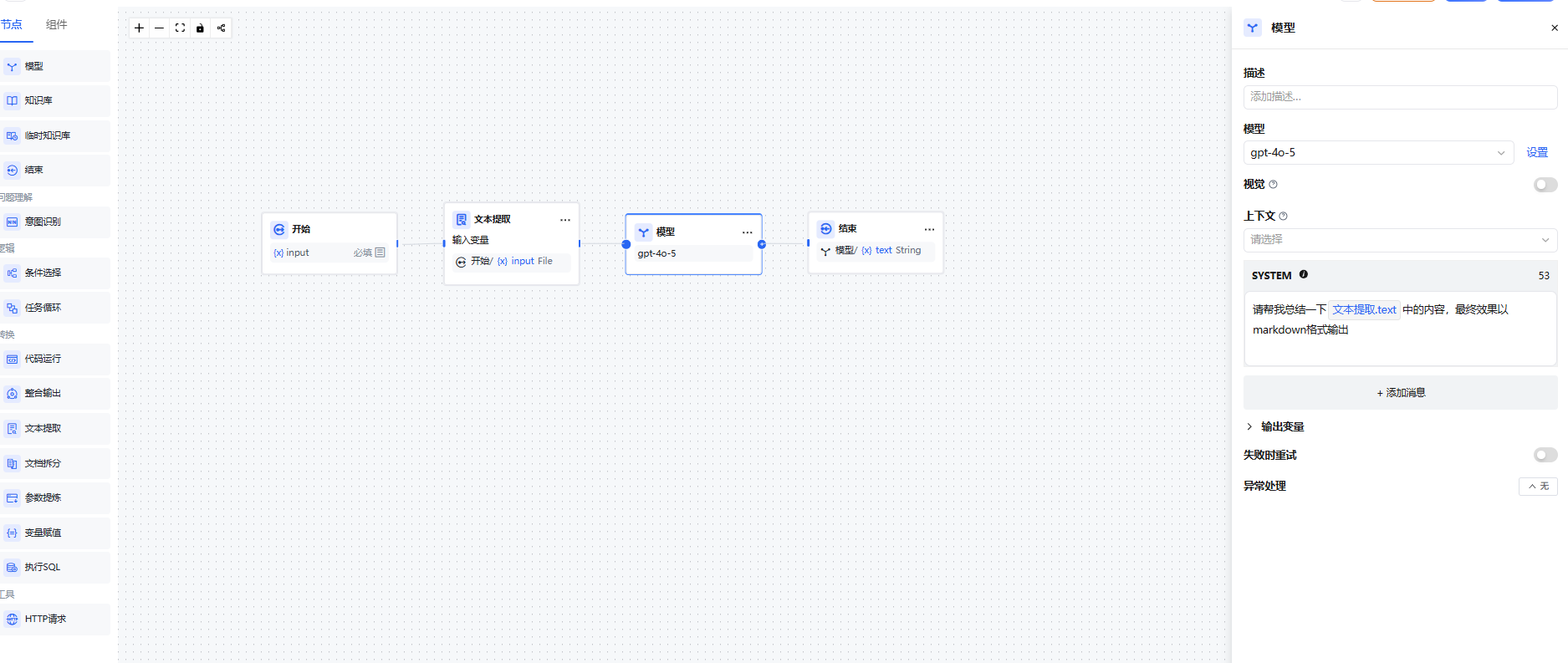Open the 异常处理 dropdown showing 无

tap(1538, 487)
